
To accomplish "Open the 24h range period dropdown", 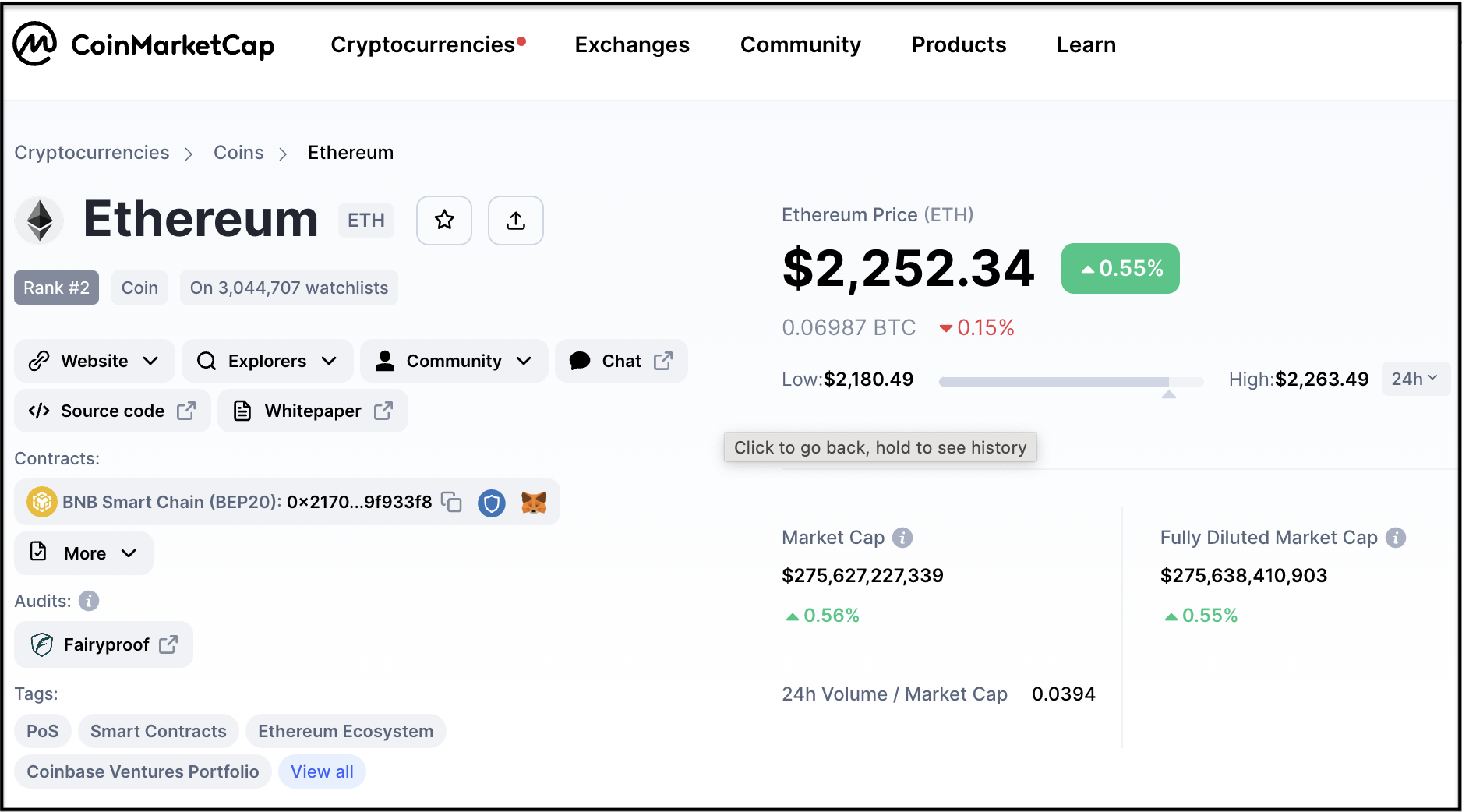I will (1414, 379).
